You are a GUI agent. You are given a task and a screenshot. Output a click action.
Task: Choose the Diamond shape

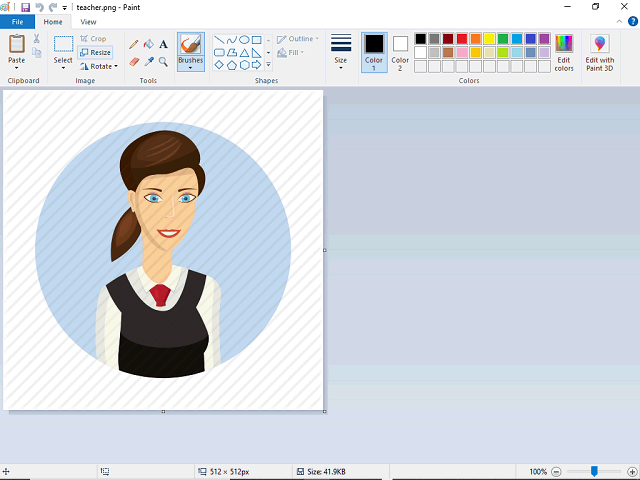coord(219,65)
